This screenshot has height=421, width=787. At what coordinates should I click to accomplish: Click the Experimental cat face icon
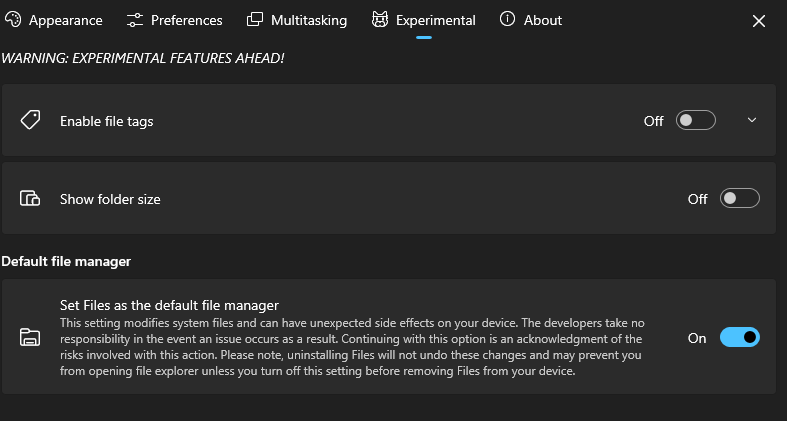[x=380, y=20]
